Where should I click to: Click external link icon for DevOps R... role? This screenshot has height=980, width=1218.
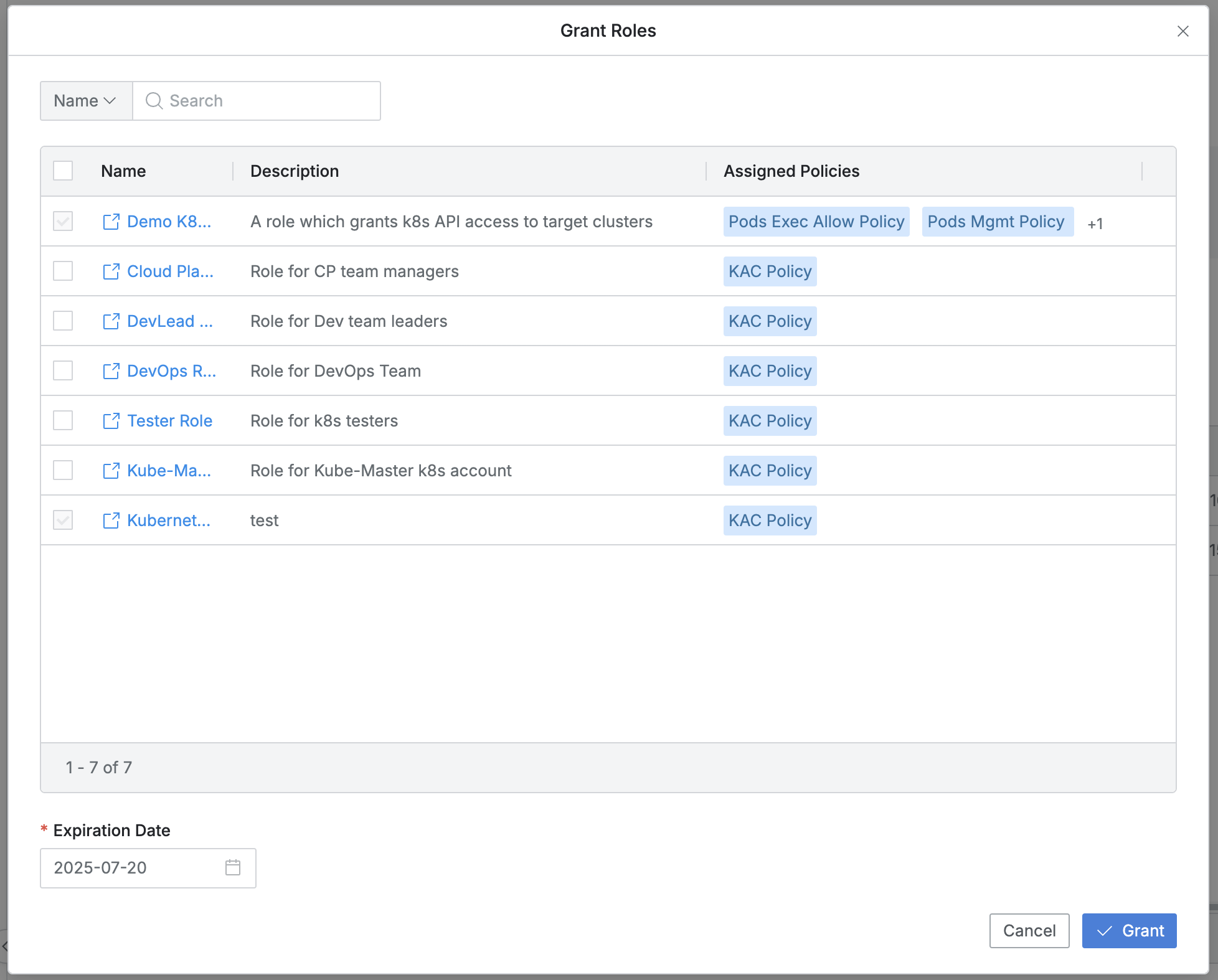(111, 371)
